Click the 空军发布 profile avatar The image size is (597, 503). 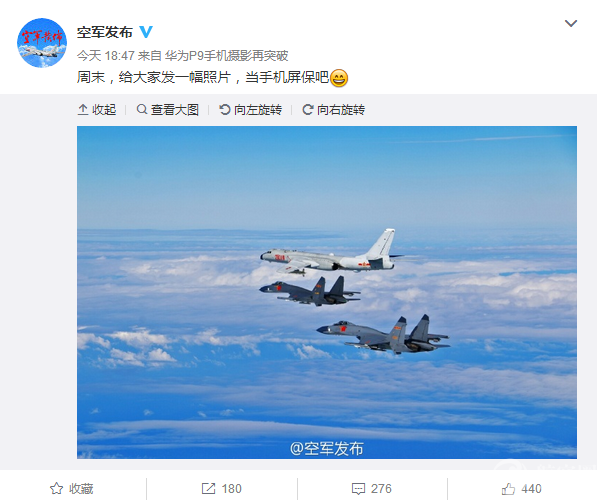[x=42, y=43]
